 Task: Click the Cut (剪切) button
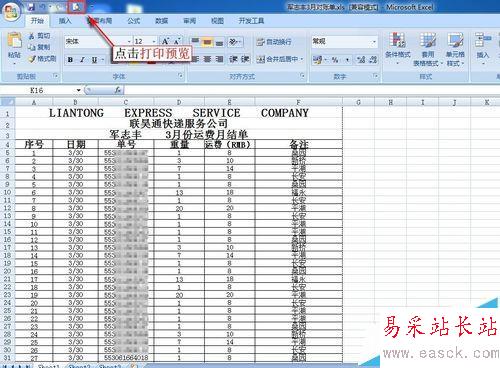pyautogui.click(x=39, y=35)
